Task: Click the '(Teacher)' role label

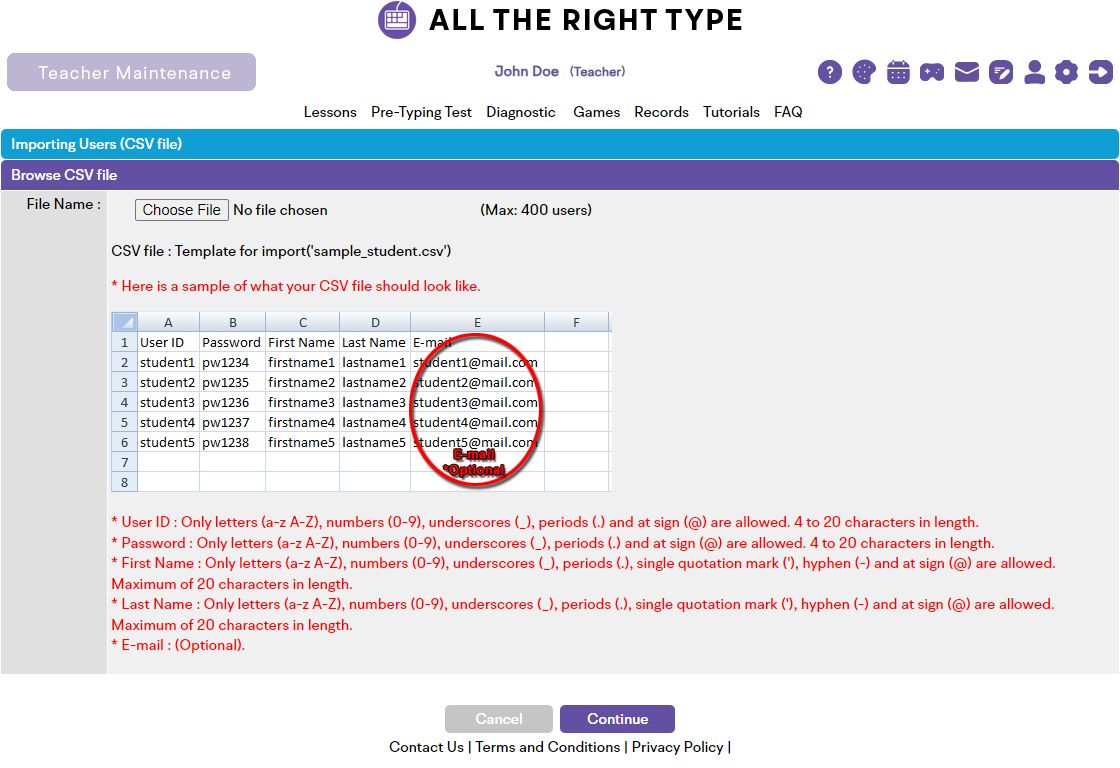Action: pos(597,71)
